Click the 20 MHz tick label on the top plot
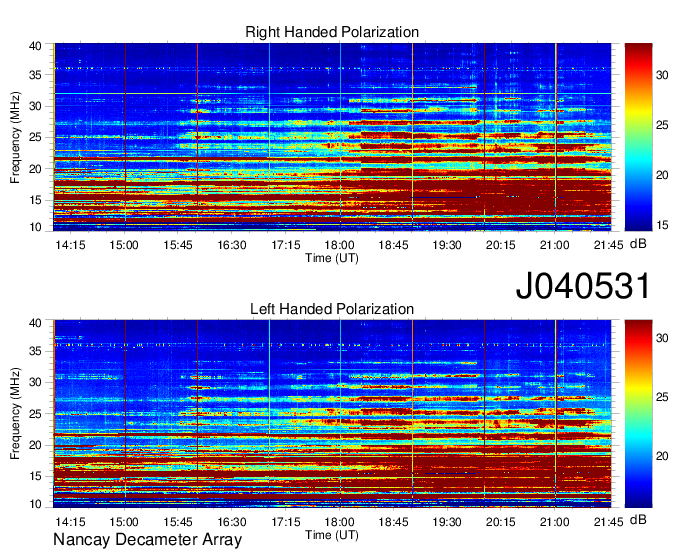Screen dimensions: 680x552 35,169
